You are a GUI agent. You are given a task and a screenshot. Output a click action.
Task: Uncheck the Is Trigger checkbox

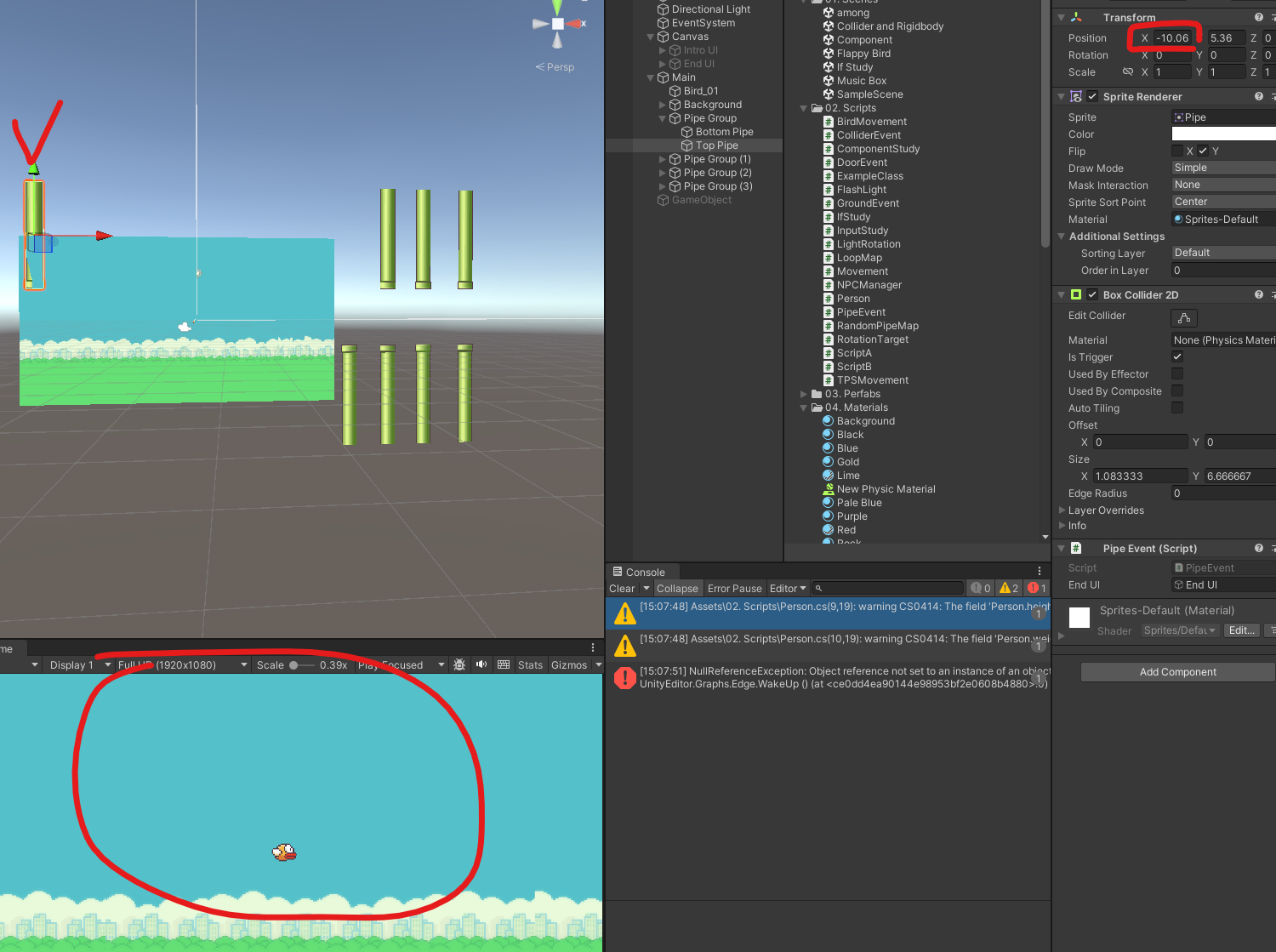(x=1177, y=356)
